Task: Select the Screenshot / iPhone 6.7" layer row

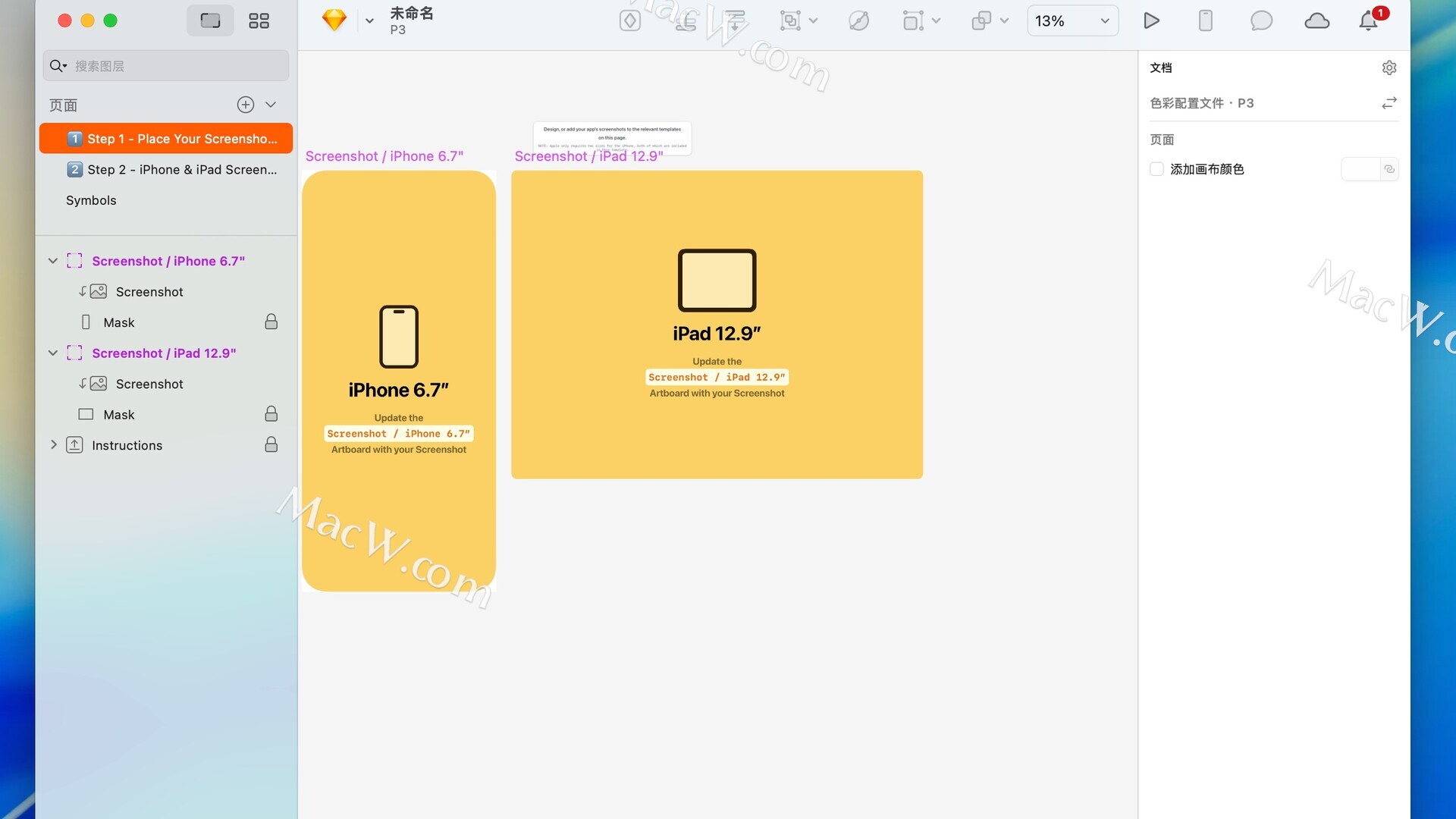Action: point(166,261)
